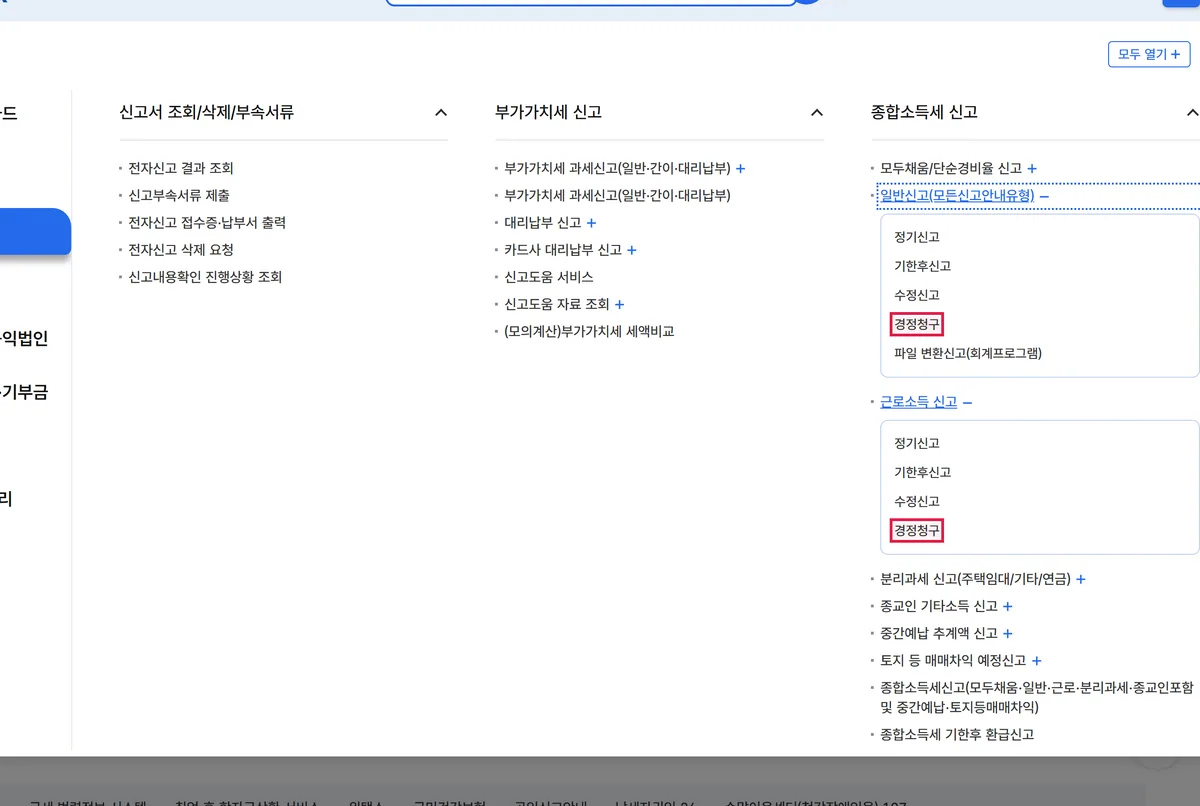
Task: Open 부가가치세 과세신고 link without plus icon
Action: tap(617, 195)
